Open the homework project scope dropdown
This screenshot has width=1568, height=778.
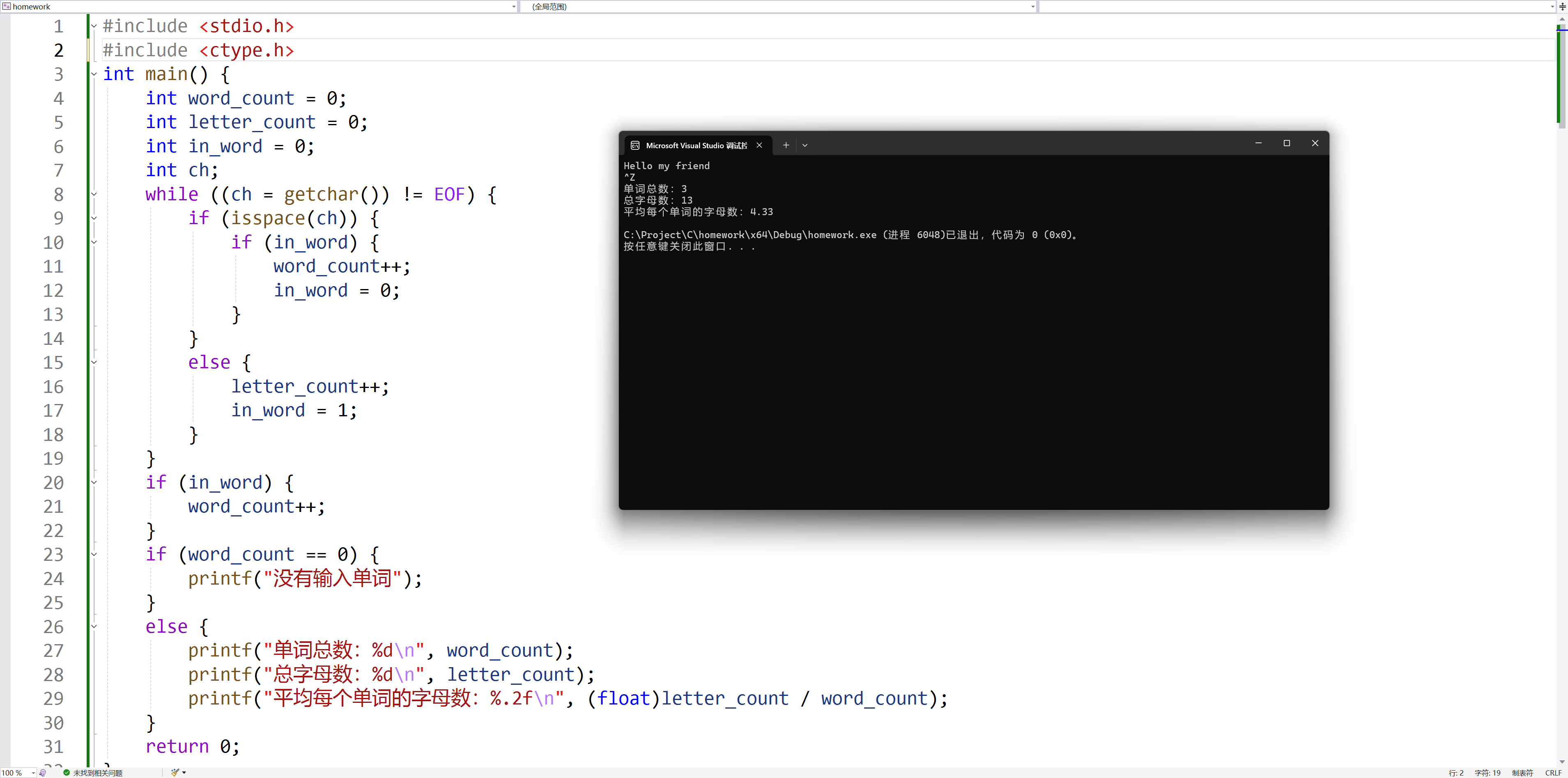[x=514, y=7]
